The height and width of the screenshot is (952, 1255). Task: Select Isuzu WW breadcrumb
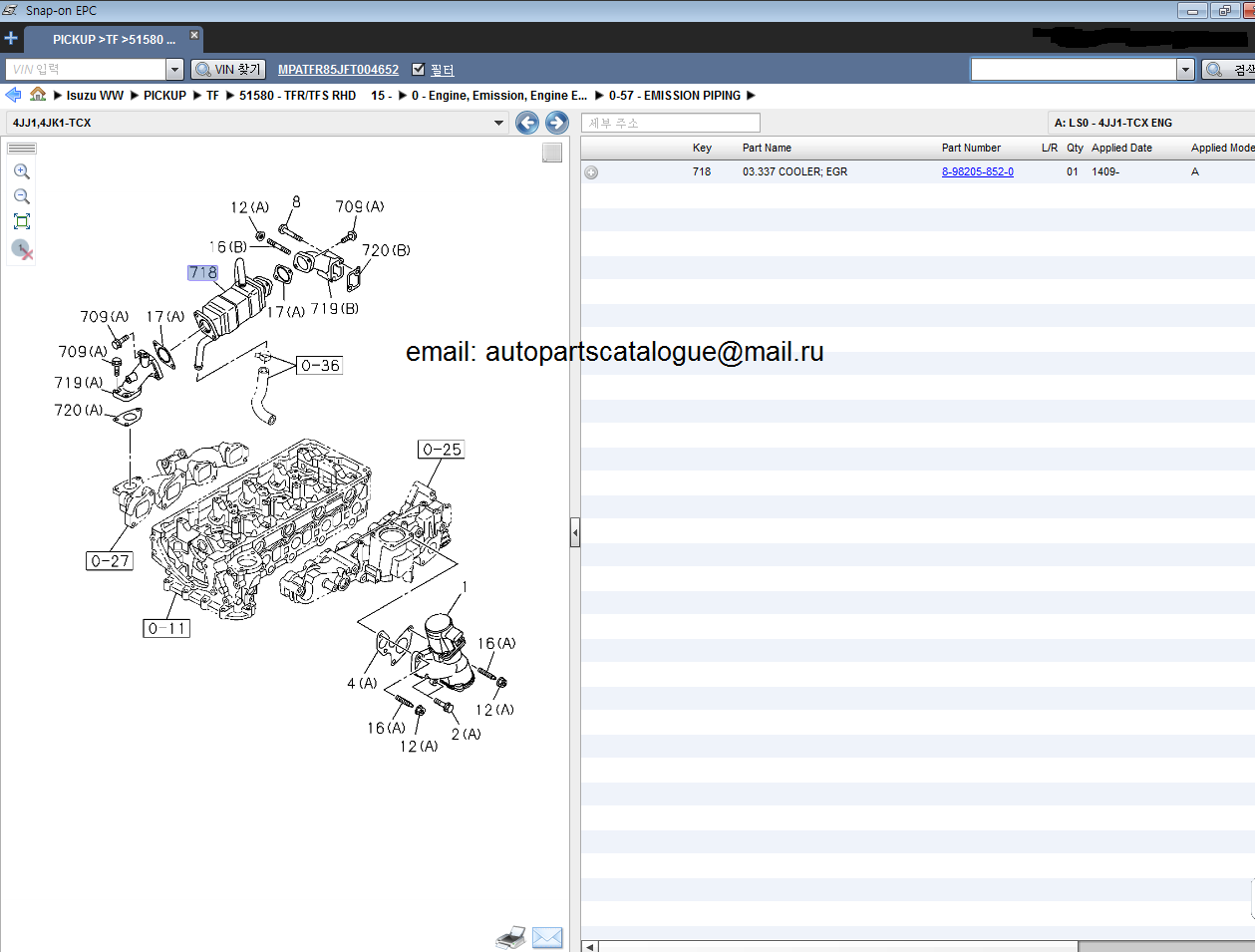click(95, 96)
